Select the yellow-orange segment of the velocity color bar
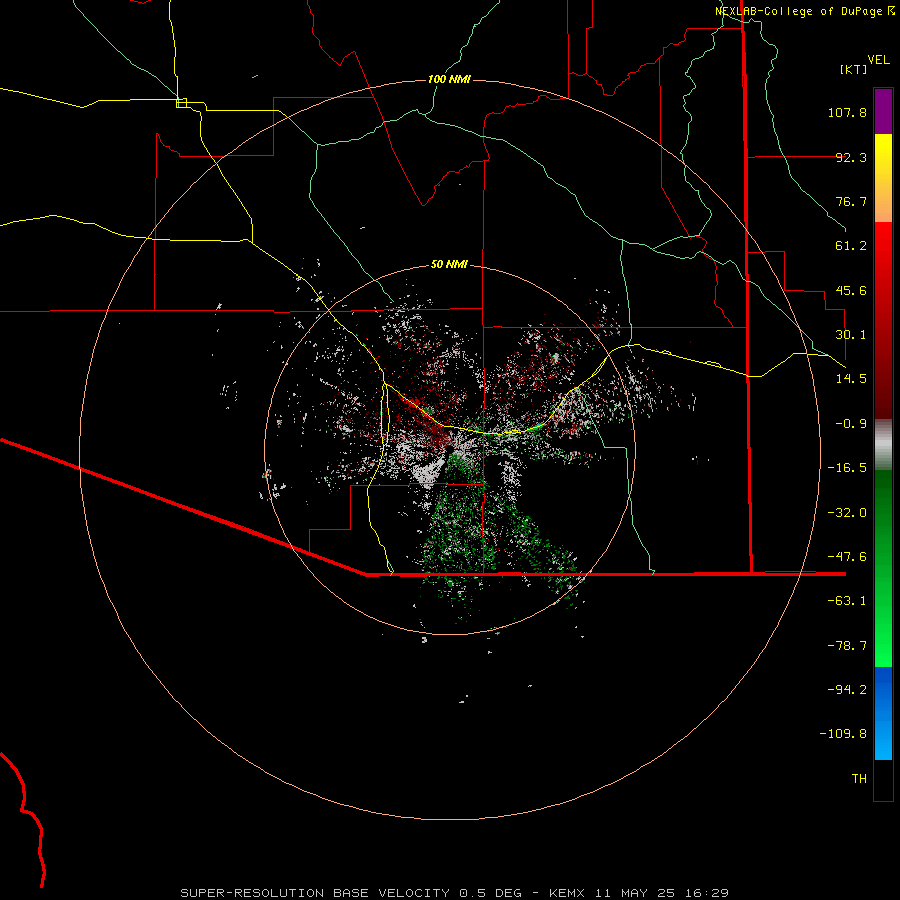 [883, 178]
